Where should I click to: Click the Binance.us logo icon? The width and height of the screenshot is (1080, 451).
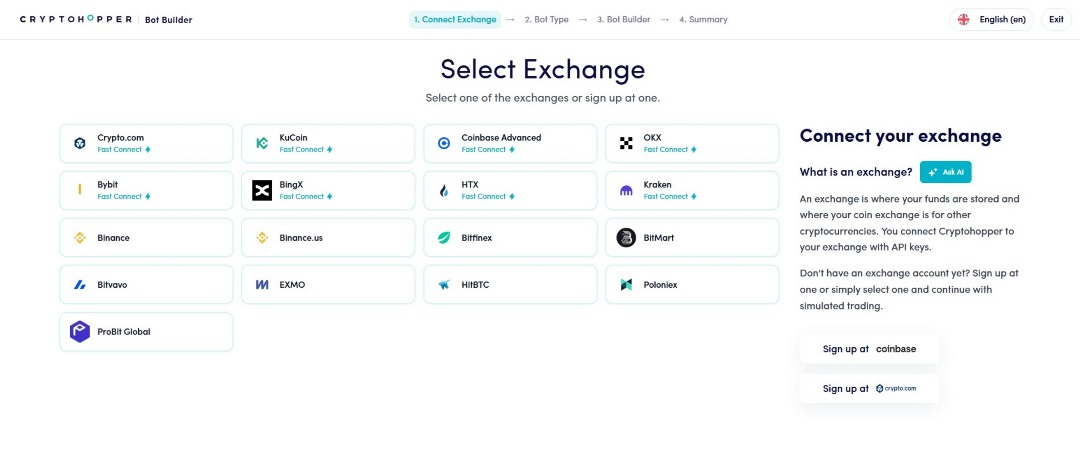[x=262, y=238]
